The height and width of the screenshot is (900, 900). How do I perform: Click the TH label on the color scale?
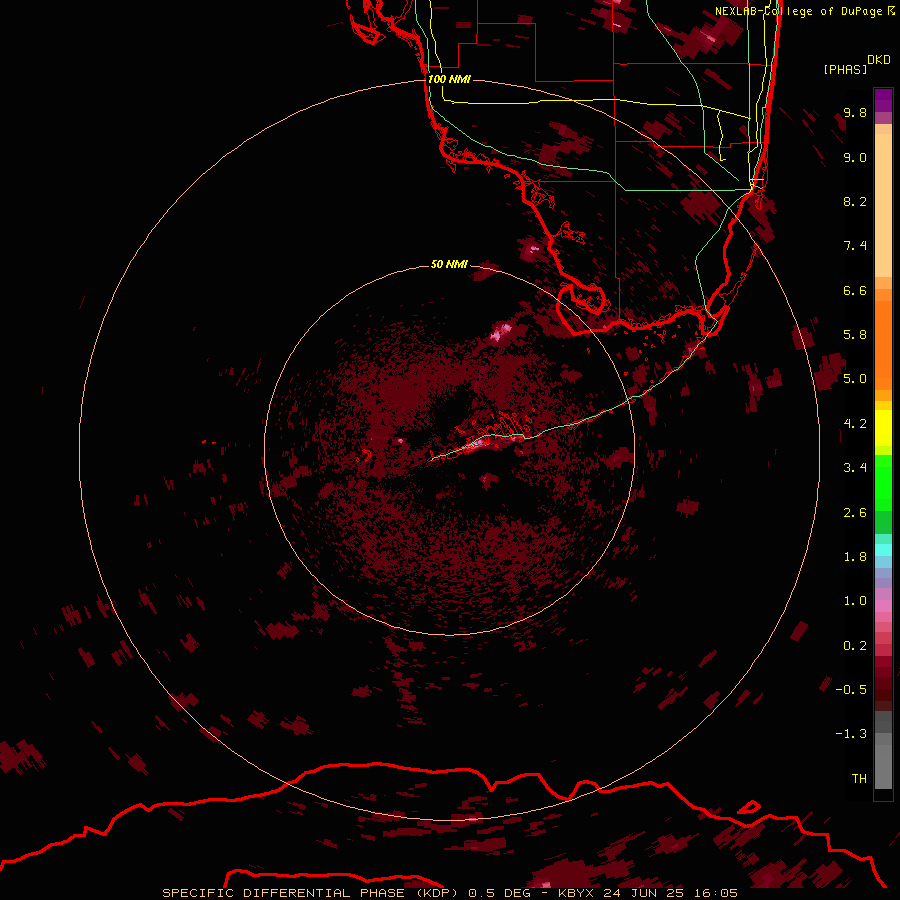[859, 779]
